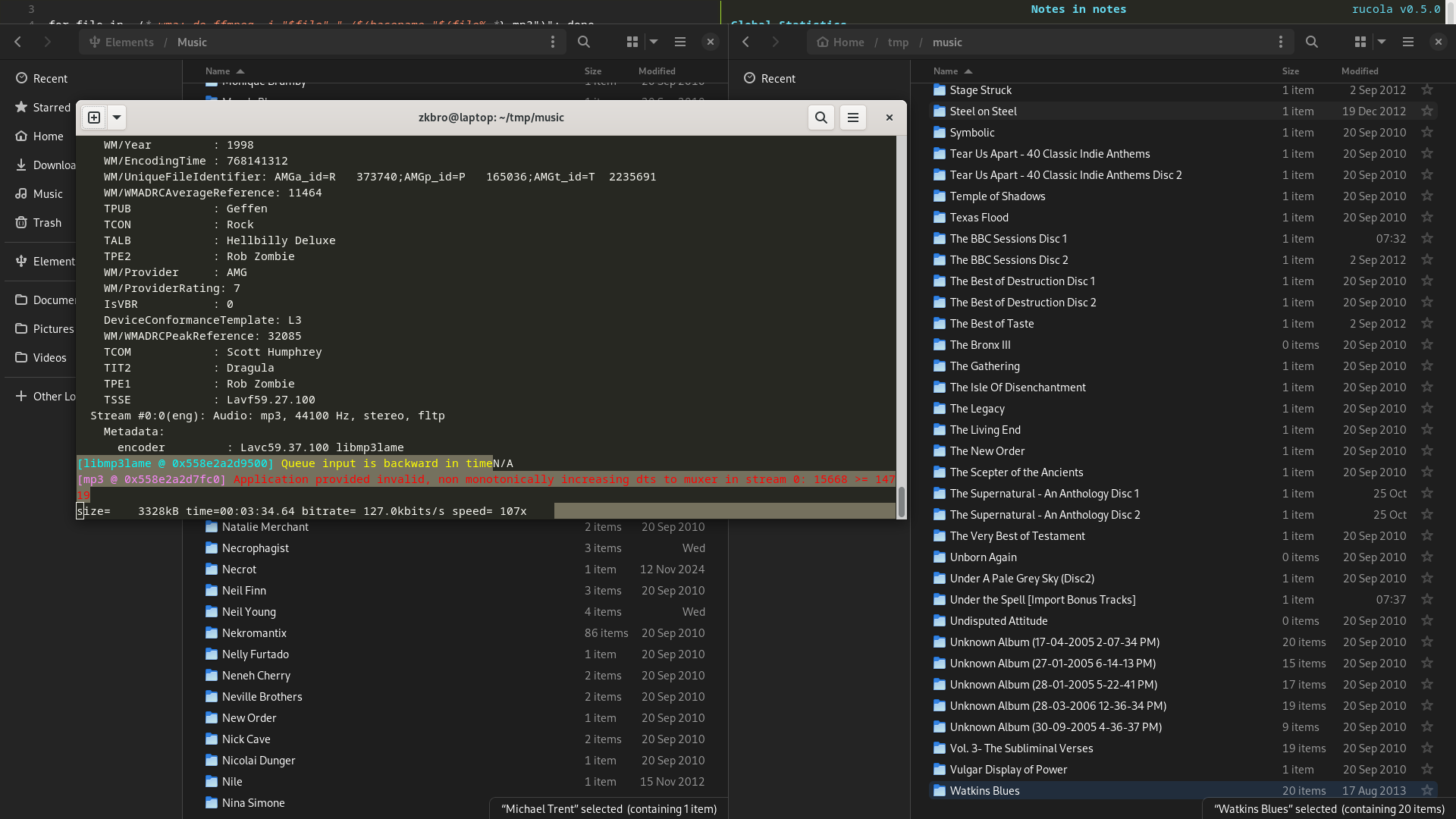
Task: Open left pane path options menu
Action: (x=553, y=42)
